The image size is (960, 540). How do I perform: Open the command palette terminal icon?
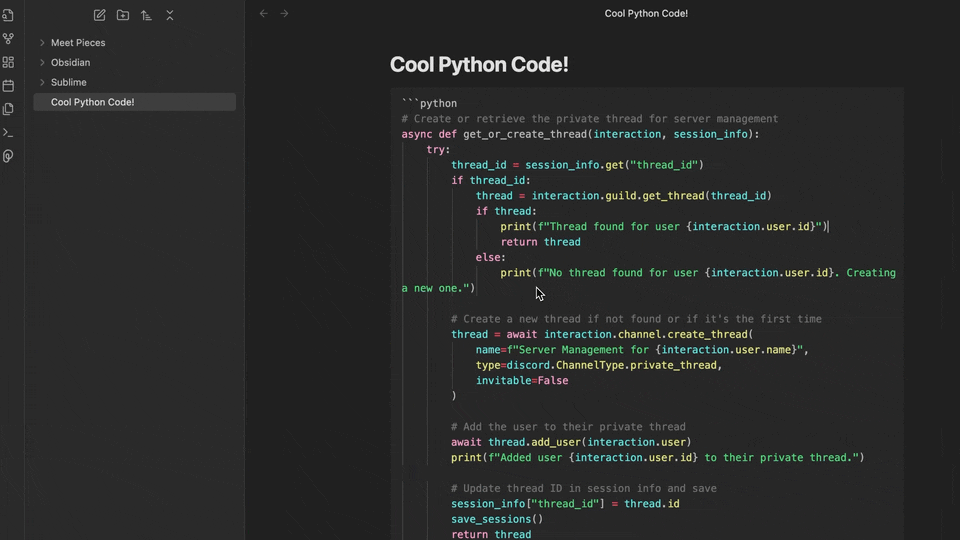(8, 132)
